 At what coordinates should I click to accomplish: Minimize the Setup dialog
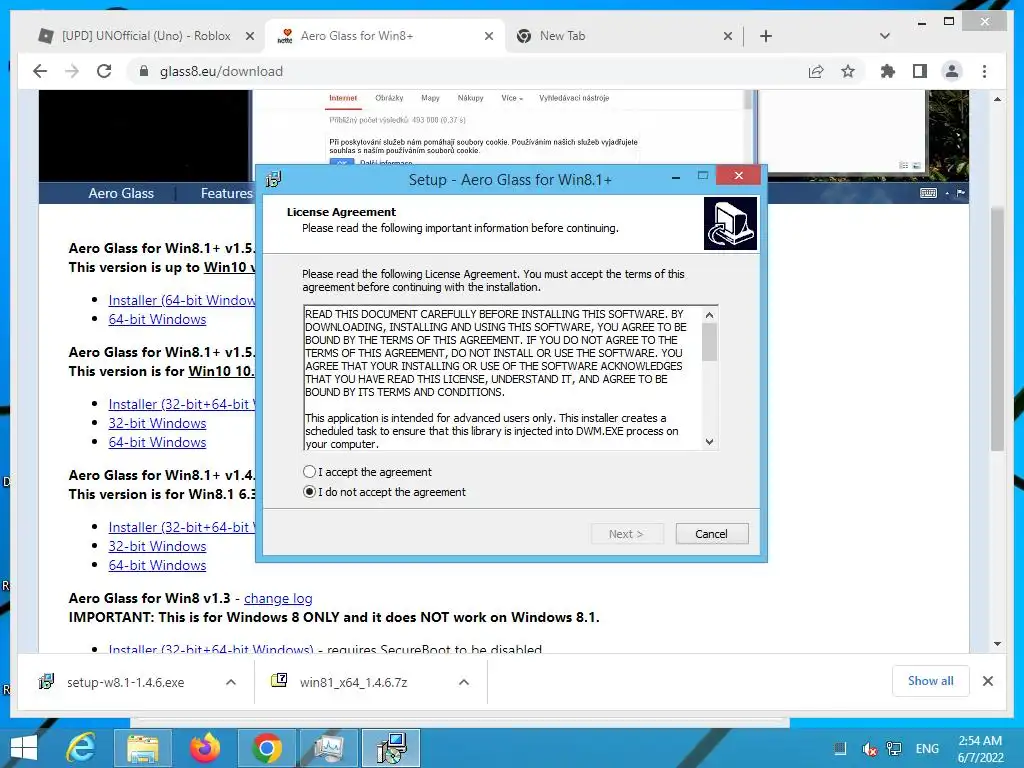676,176
